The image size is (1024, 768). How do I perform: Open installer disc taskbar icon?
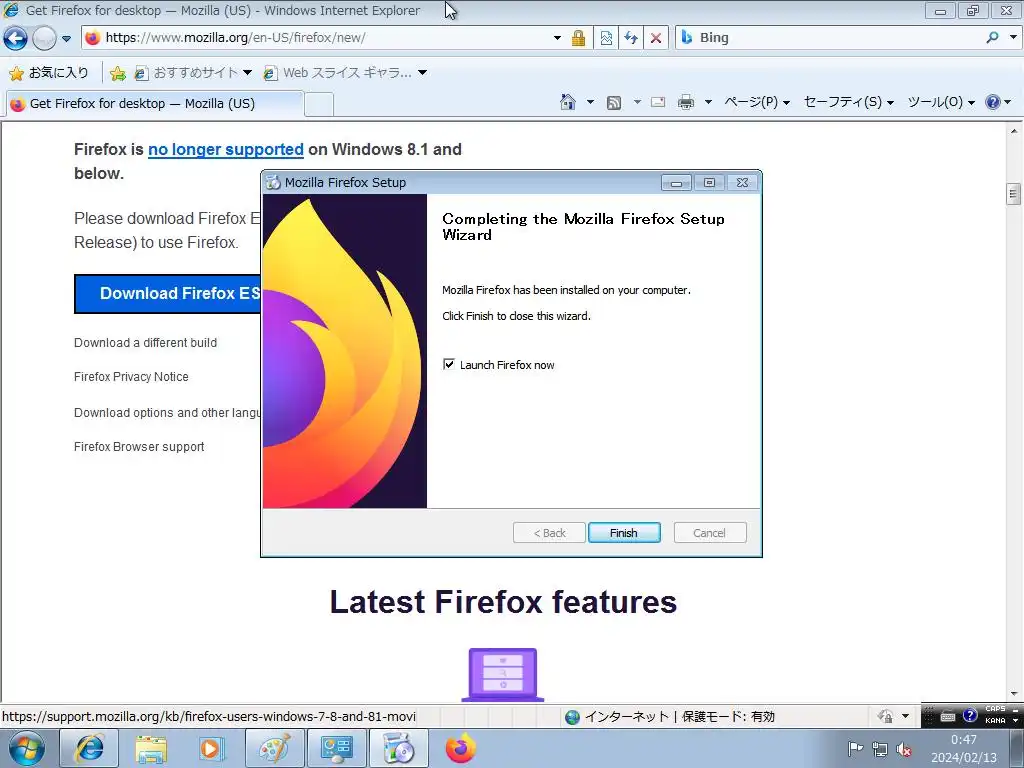(399, 748)
